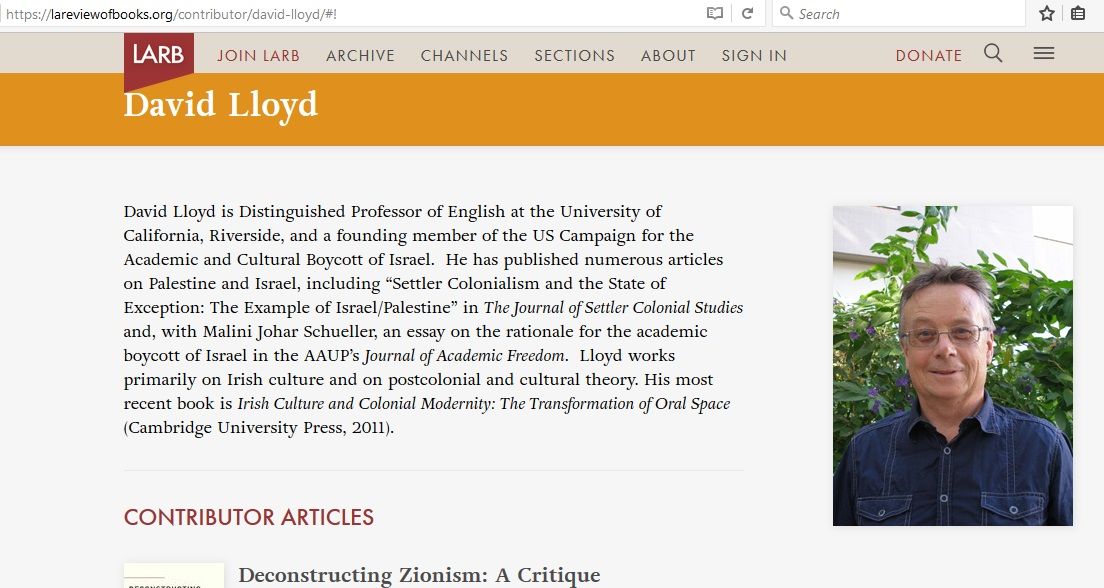The width and height of the screenshot is (1104, 588).
Task: Open the Deconstructing Zionism article title
Action: (x=419, y=575)
